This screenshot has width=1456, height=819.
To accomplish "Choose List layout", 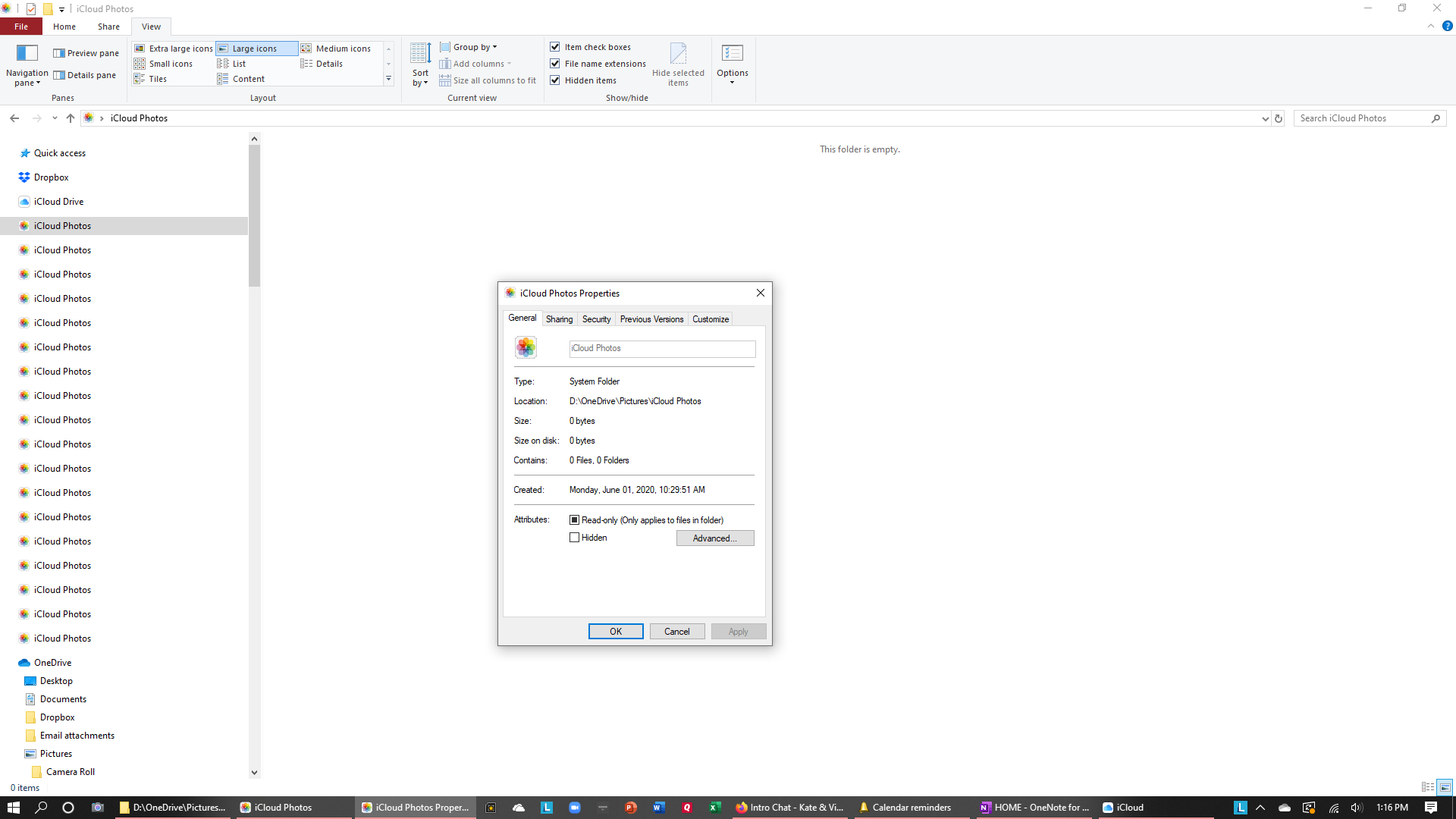I will tap(232, 64).
